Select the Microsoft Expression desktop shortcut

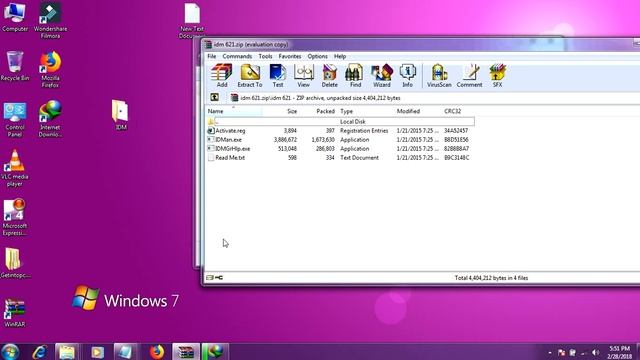point(15,217)
